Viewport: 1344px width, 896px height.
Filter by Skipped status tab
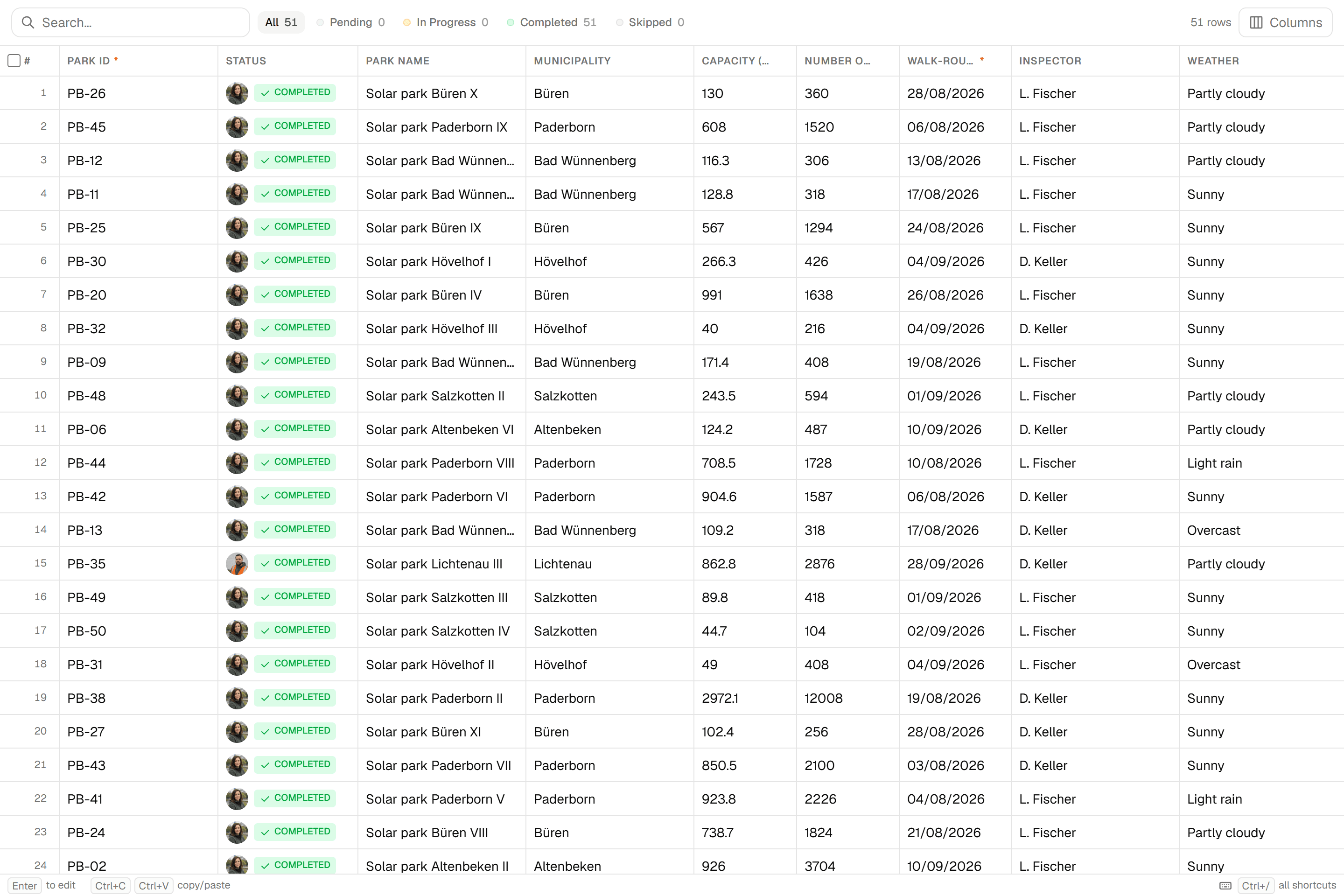[x=650, y=22]
